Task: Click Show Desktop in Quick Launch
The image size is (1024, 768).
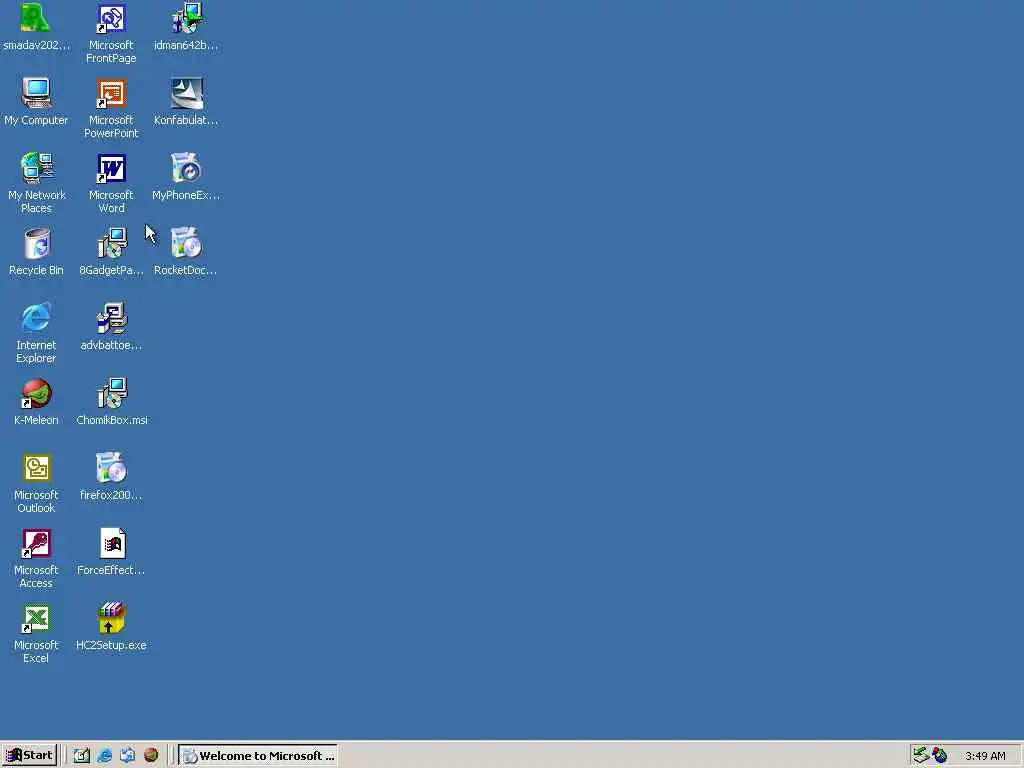Action: (82, 756)
